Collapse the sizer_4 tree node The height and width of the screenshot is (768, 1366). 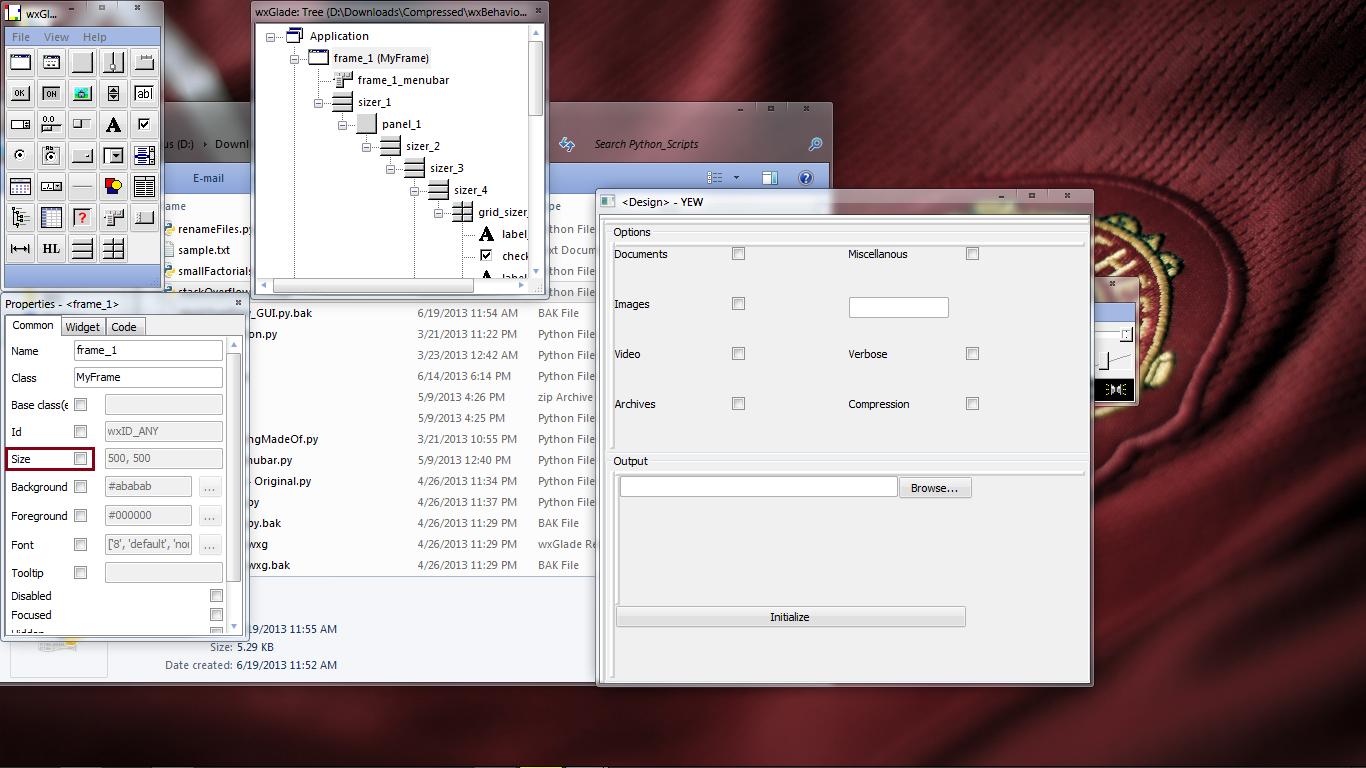[414, 191]
